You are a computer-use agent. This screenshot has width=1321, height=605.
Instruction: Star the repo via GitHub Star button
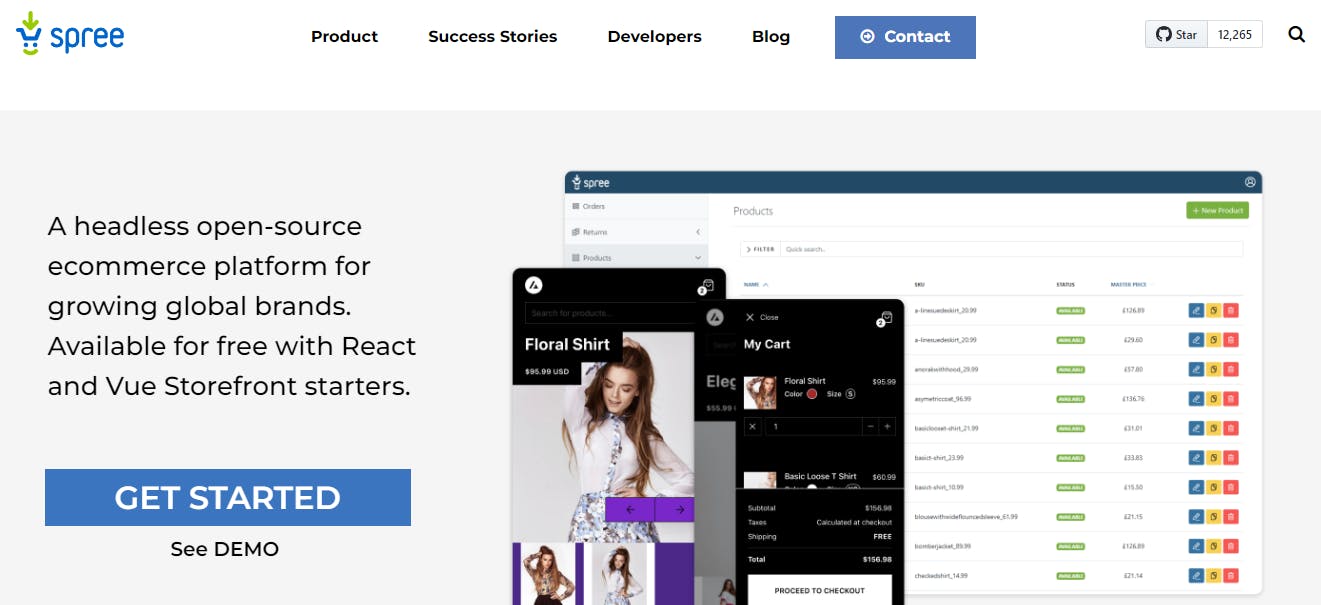pyautogui.click(x=1176, y=35)
